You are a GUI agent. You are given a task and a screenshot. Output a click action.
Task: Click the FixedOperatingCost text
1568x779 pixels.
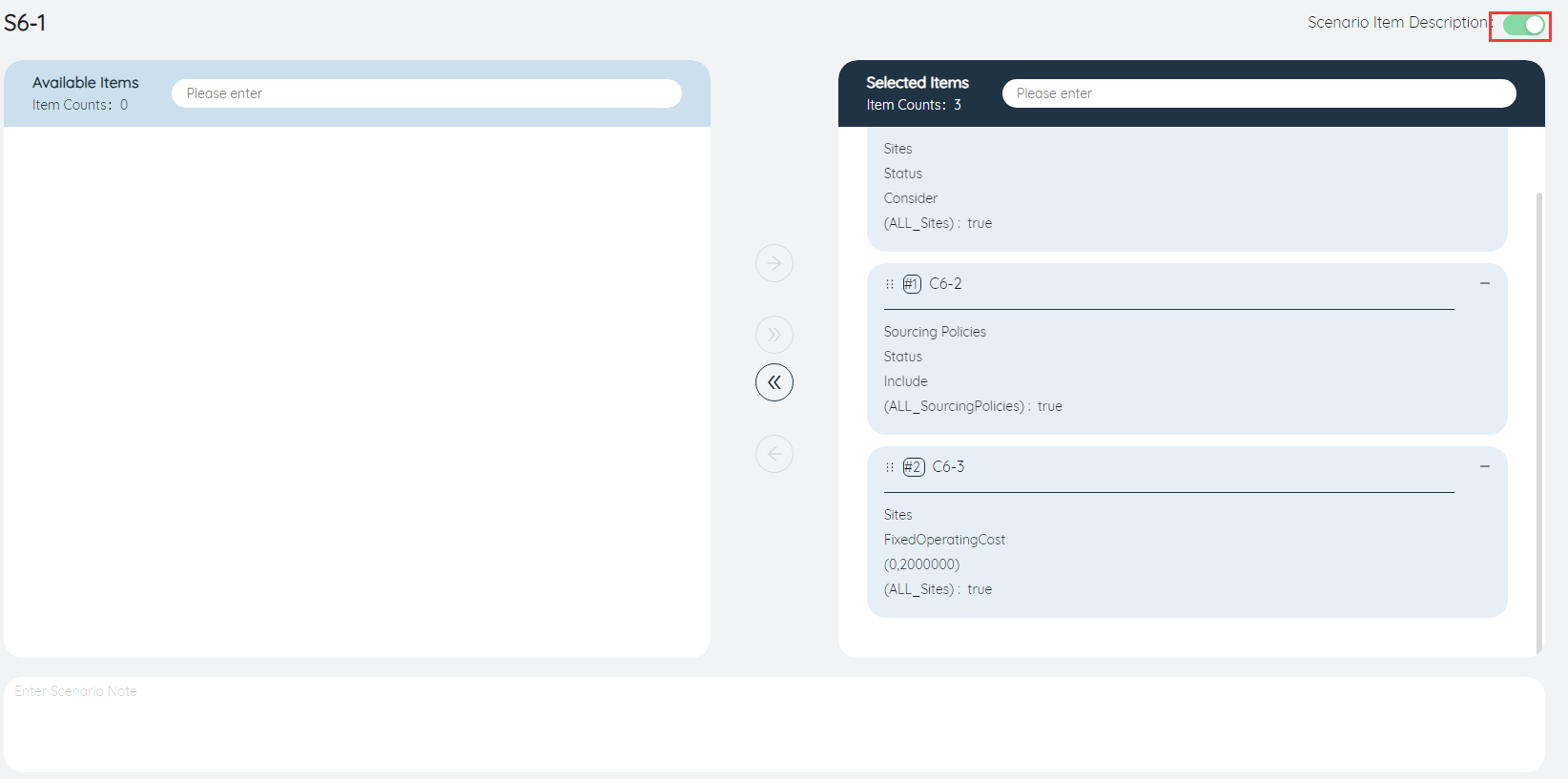pos(944,540)
